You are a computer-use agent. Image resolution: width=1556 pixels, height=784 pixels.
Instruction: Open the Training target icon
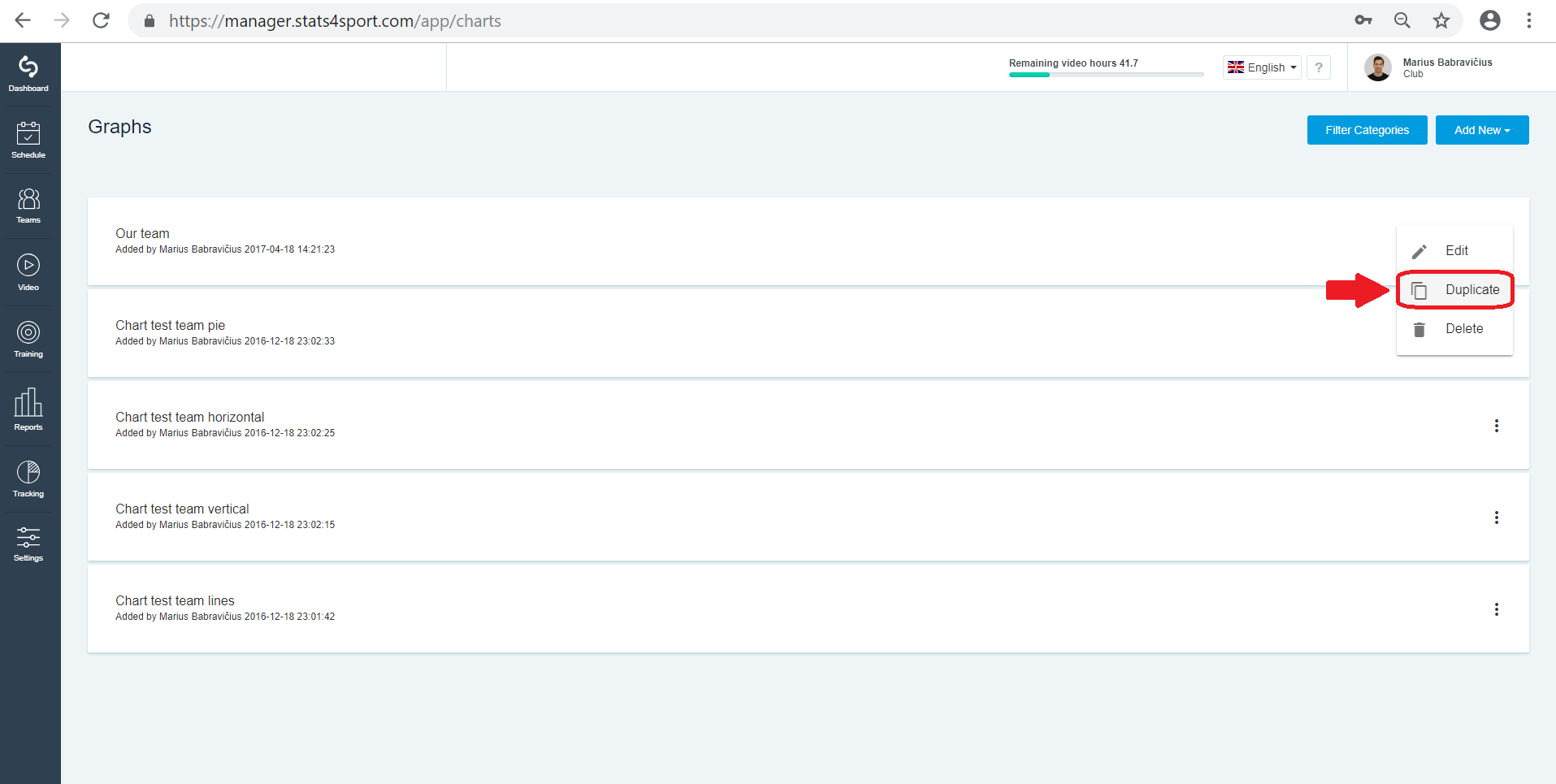pos(28,339)
